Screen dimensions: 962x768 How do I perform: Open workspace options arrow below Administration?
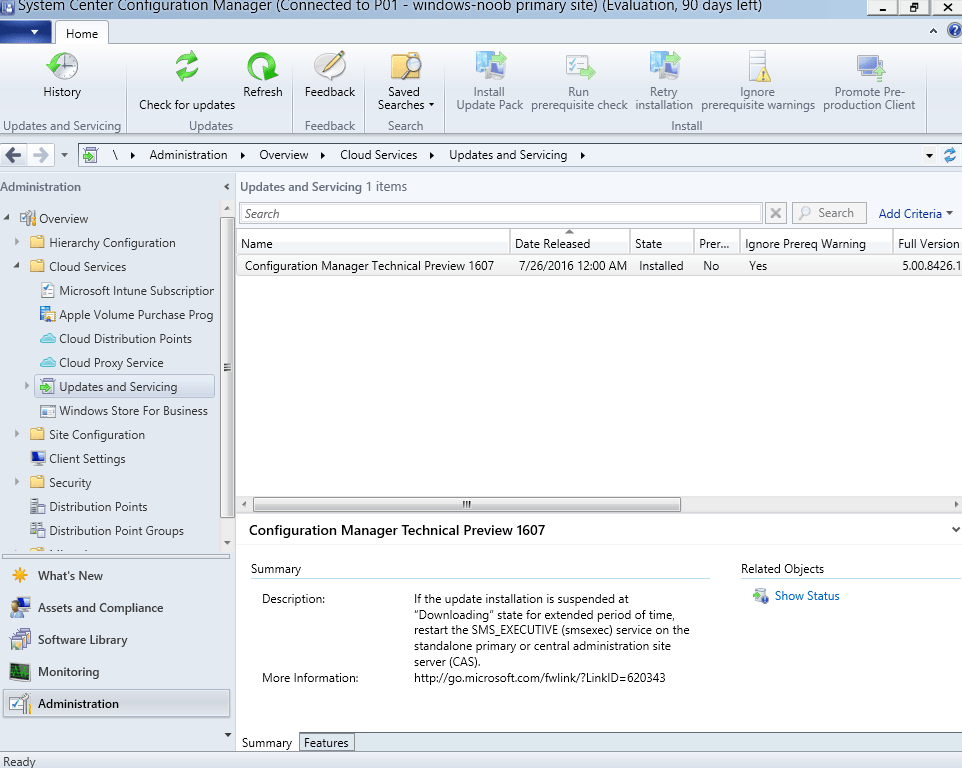pyautogui.click(x=228, y=734)
